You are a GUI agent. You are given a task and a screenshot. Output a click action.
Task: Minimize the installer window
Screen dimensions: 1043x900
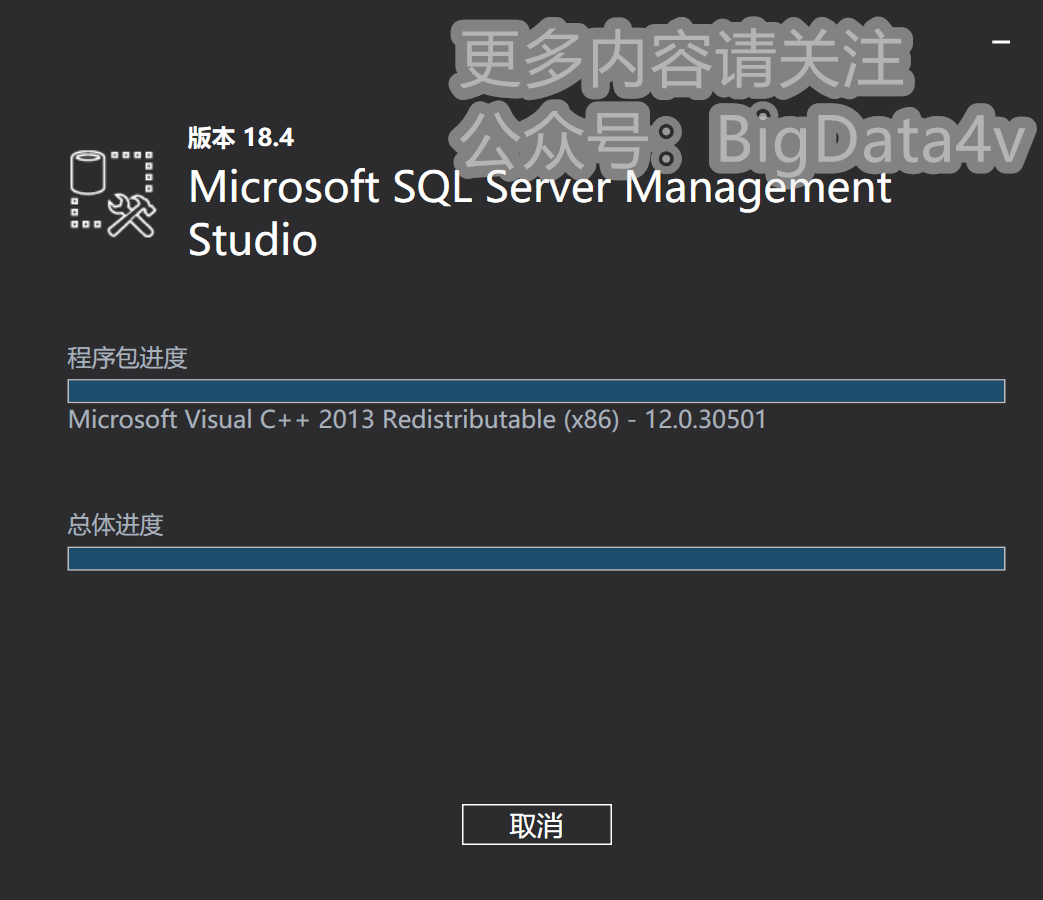tap(1001, 42)
